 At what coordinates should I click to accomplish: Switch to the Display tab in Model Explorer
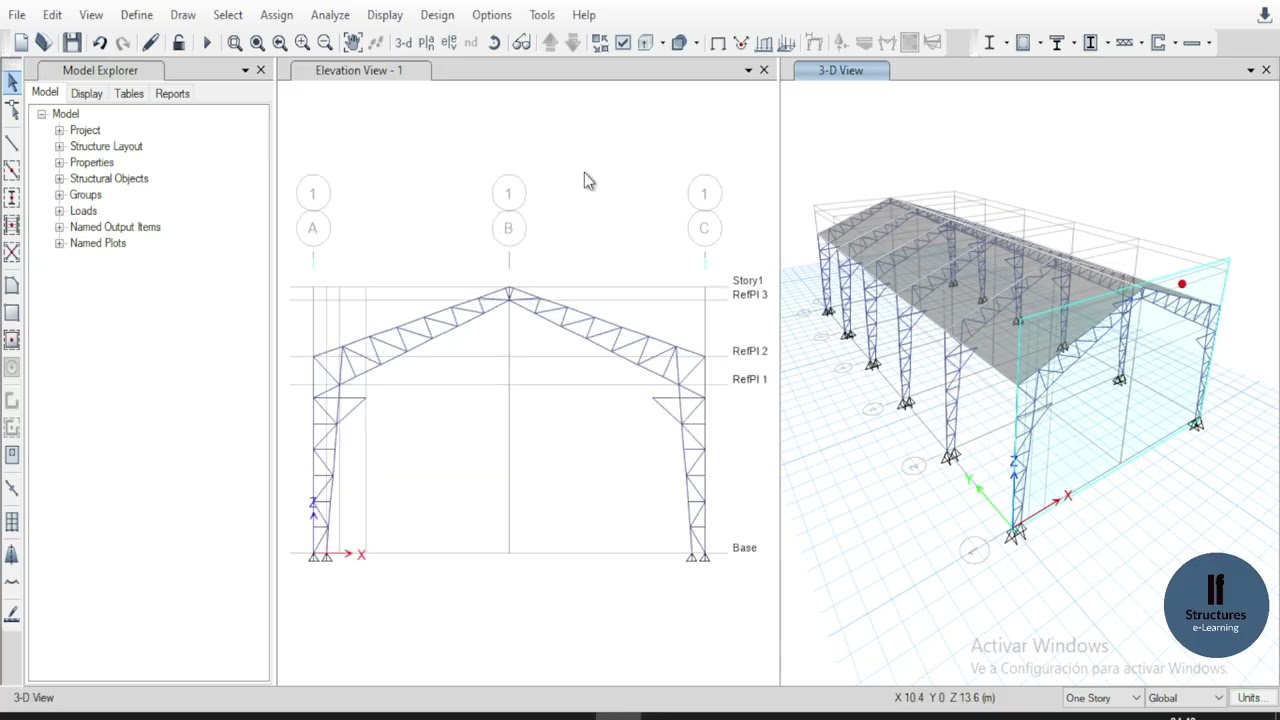click(x=87, y=94)
